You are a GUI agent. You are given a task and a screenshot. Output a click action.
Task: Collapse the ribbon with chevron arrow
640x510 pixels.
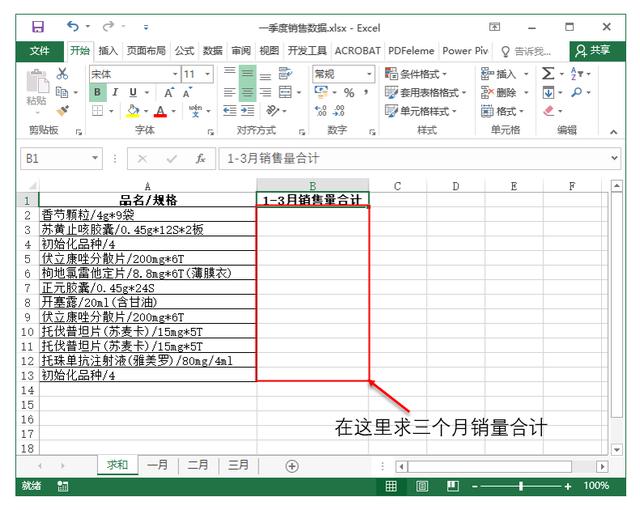[x=613, y=132]
